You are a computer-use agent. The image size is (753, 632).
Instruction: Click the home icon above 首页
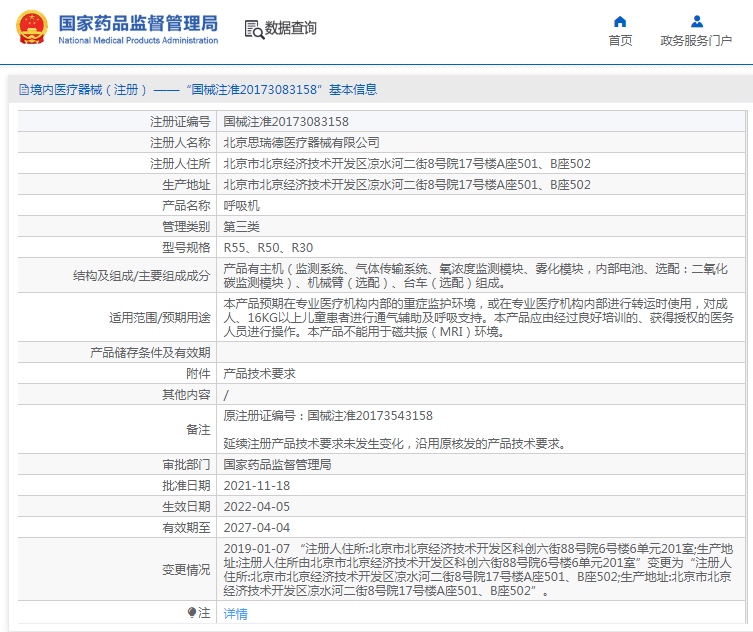tap(620, 21)
